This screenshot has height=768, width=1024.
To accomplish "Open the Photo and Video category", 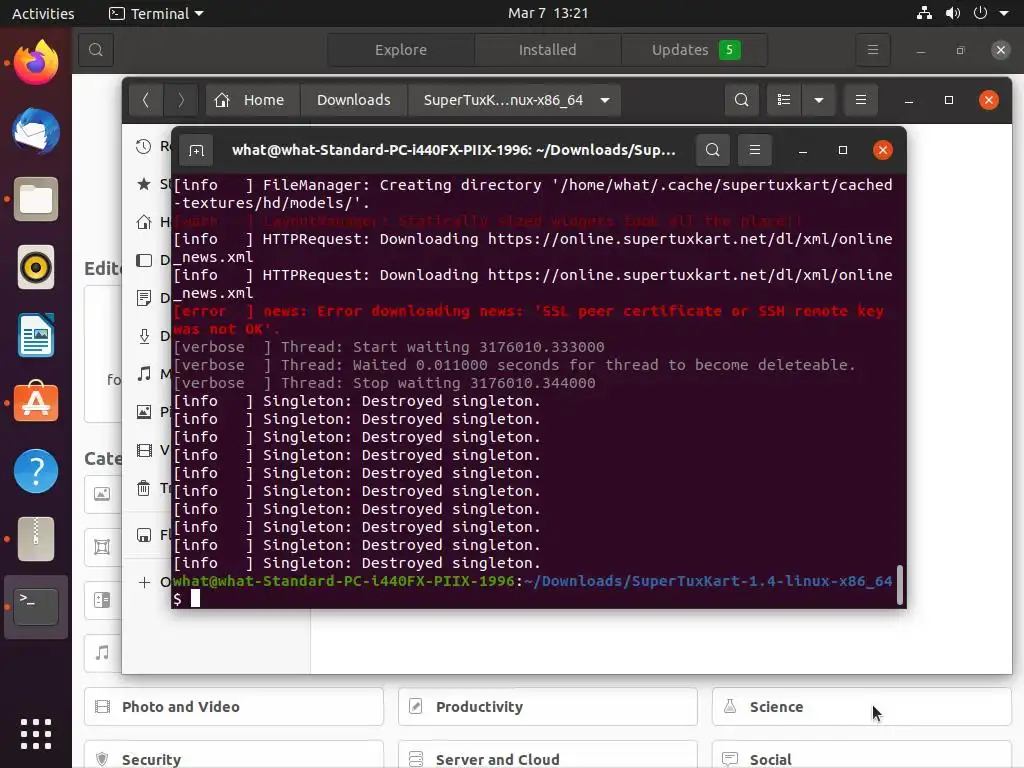I will click(x=234, y=707).
